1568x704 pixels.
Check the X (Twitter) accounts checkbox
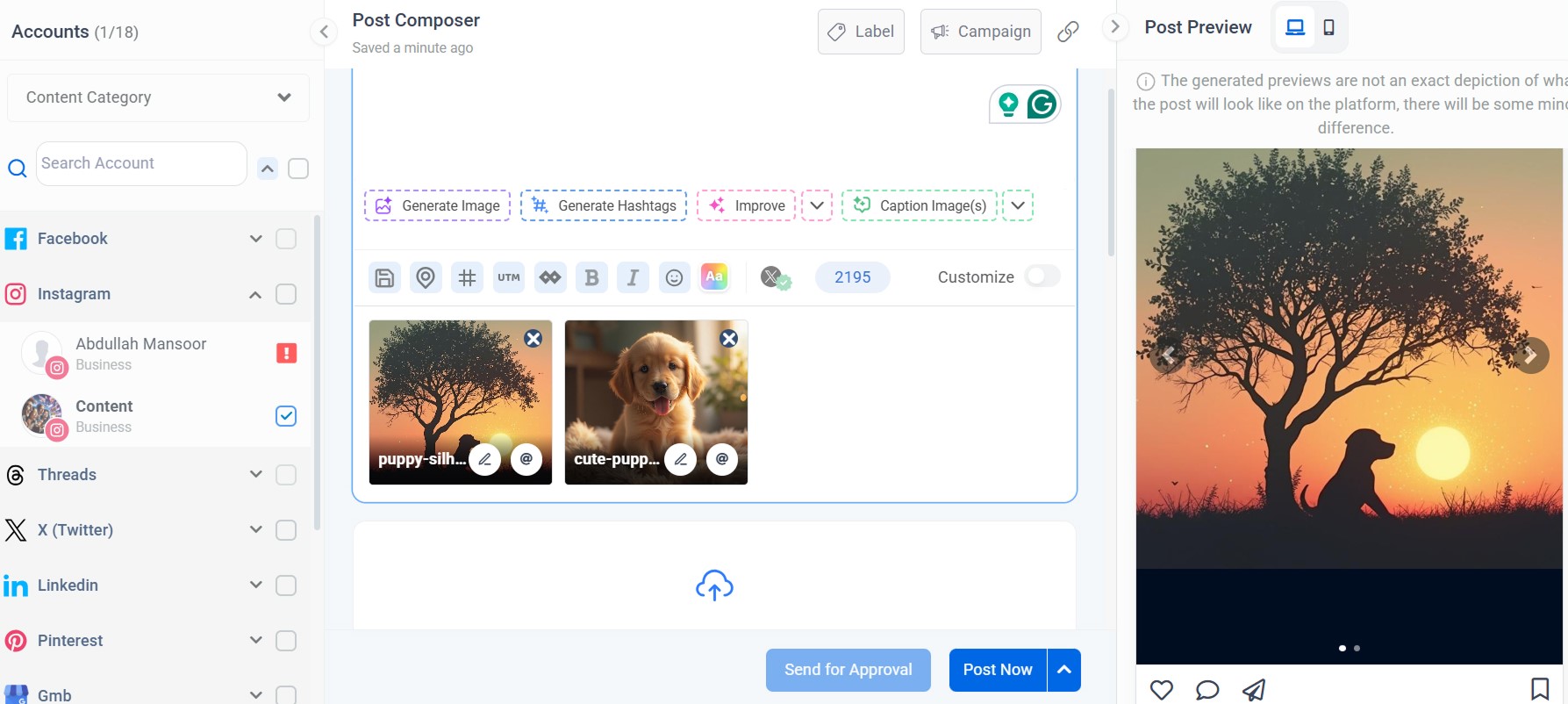click(x=286, y=530)
